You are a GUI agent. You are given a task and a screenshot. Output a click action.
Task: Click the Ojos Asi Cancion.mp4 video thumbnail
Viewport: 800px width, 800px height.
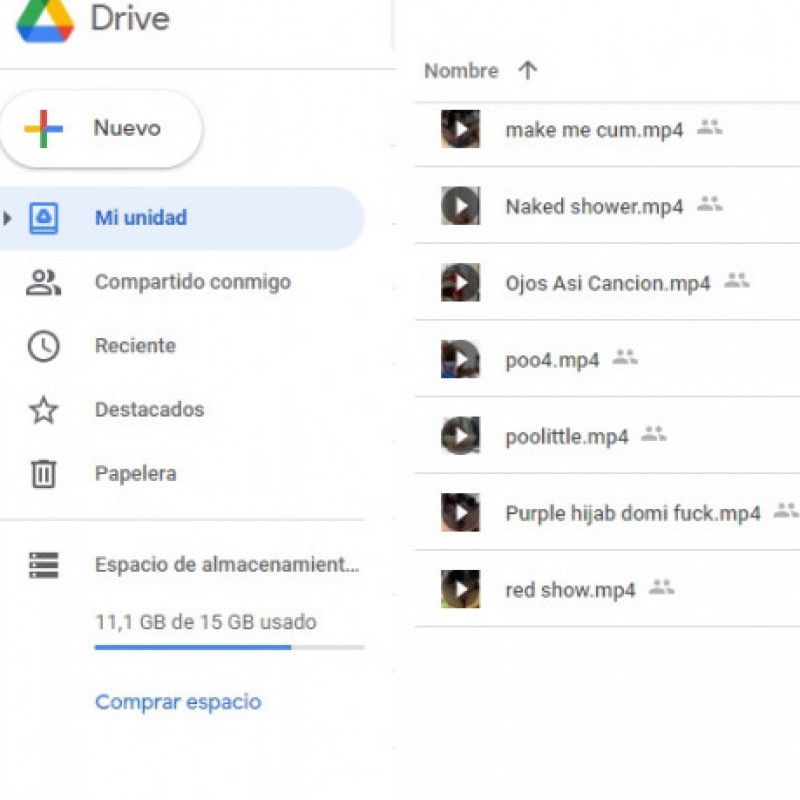tap(458, 282)
